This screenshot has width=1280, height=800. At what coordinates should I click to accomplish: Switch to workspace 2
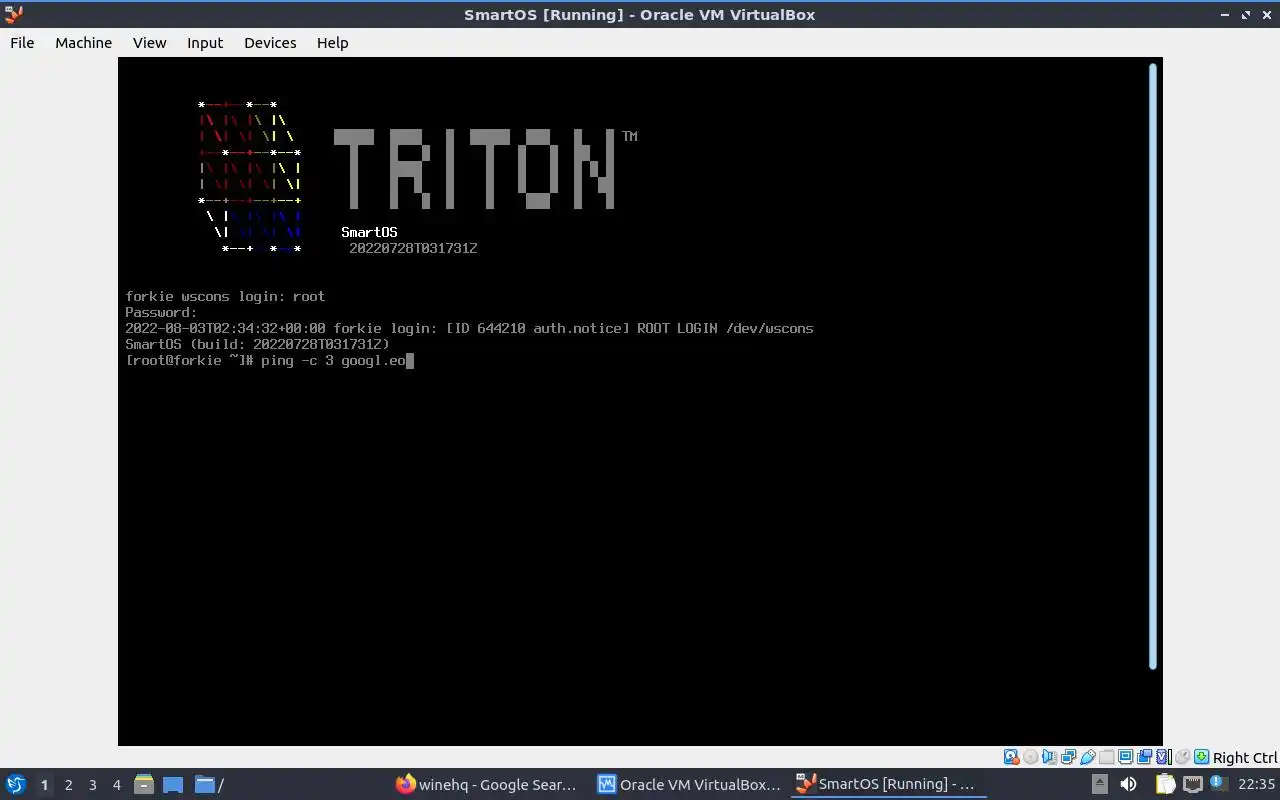point(68,785)
